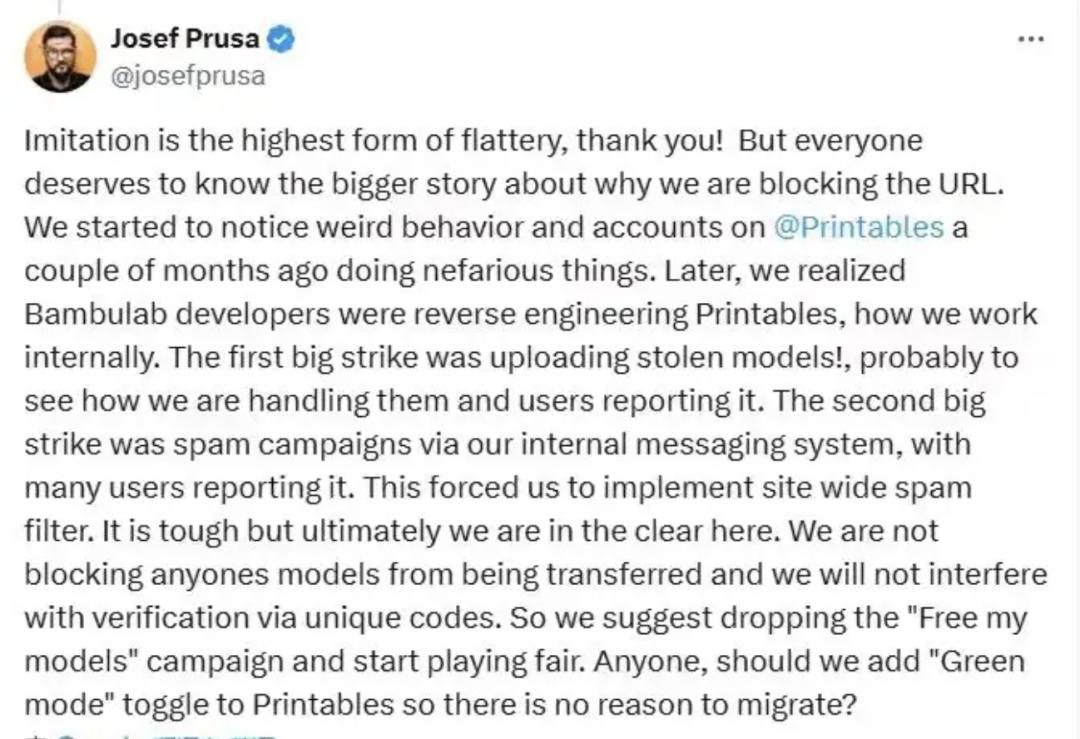Follow the @Printables mention link

tap(858, 227)
